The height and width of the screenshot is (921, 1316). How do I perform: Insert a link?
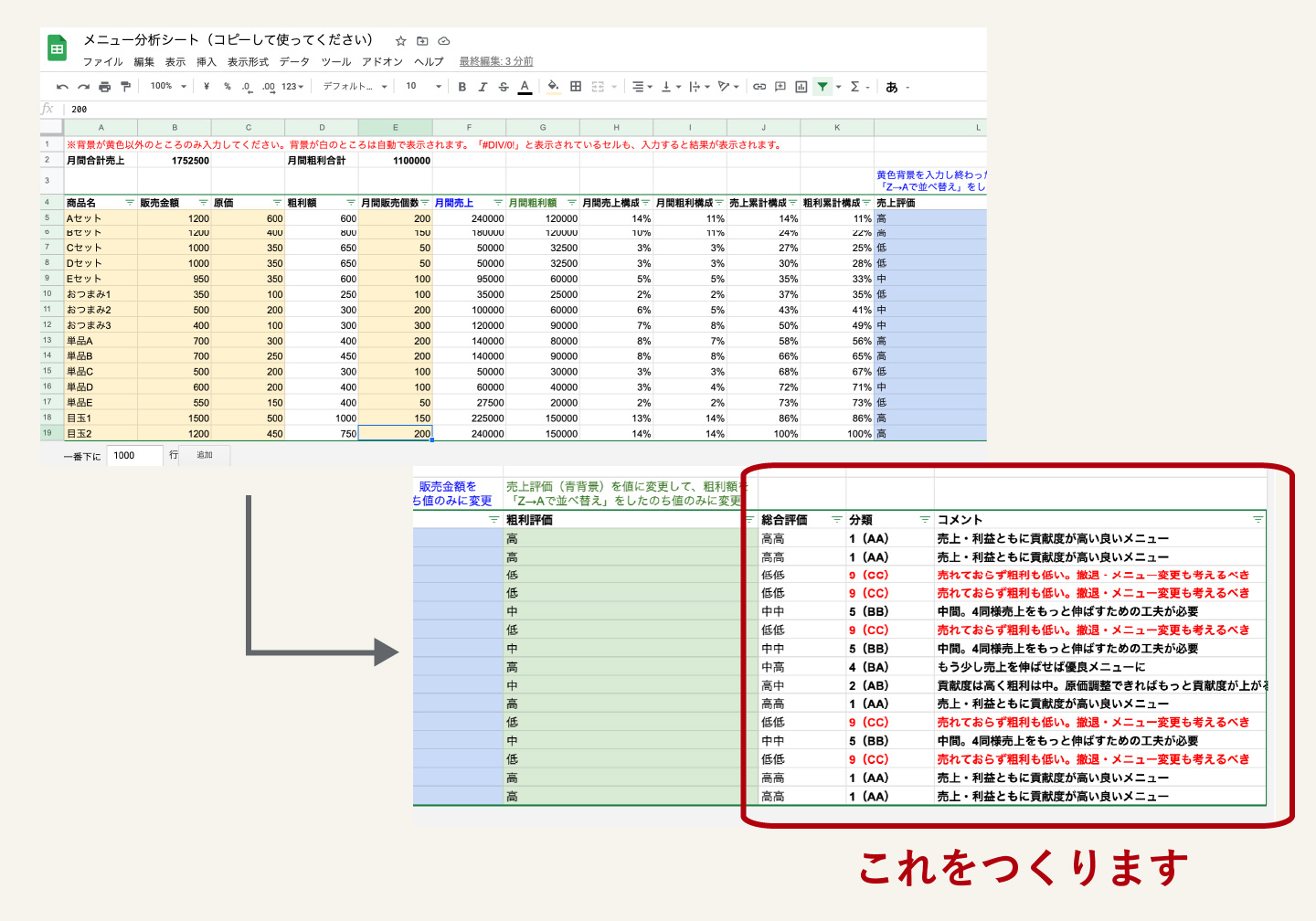pyautogui.click(x=759, y=87)
